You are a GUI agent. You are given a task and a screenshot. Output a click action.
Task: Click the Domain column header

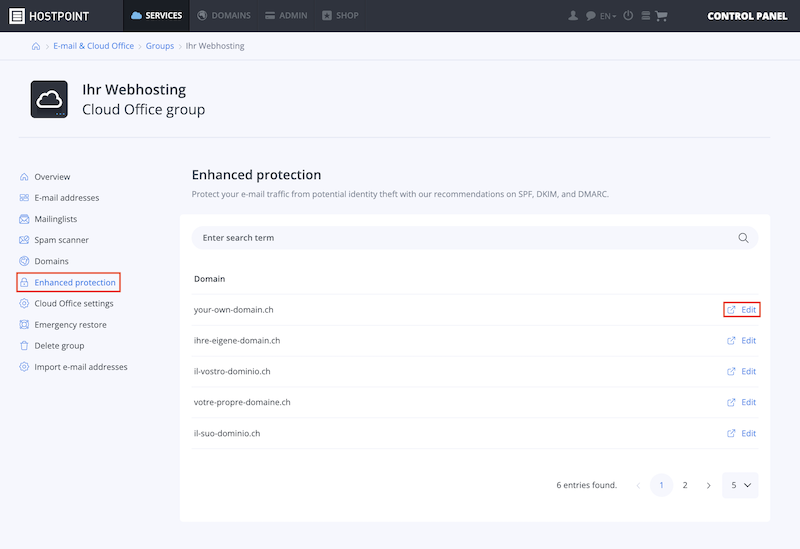coord(210,279)
